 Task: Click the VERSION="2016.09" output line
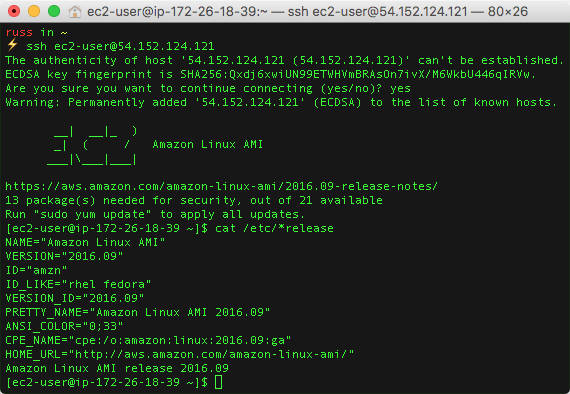[64, 256]
